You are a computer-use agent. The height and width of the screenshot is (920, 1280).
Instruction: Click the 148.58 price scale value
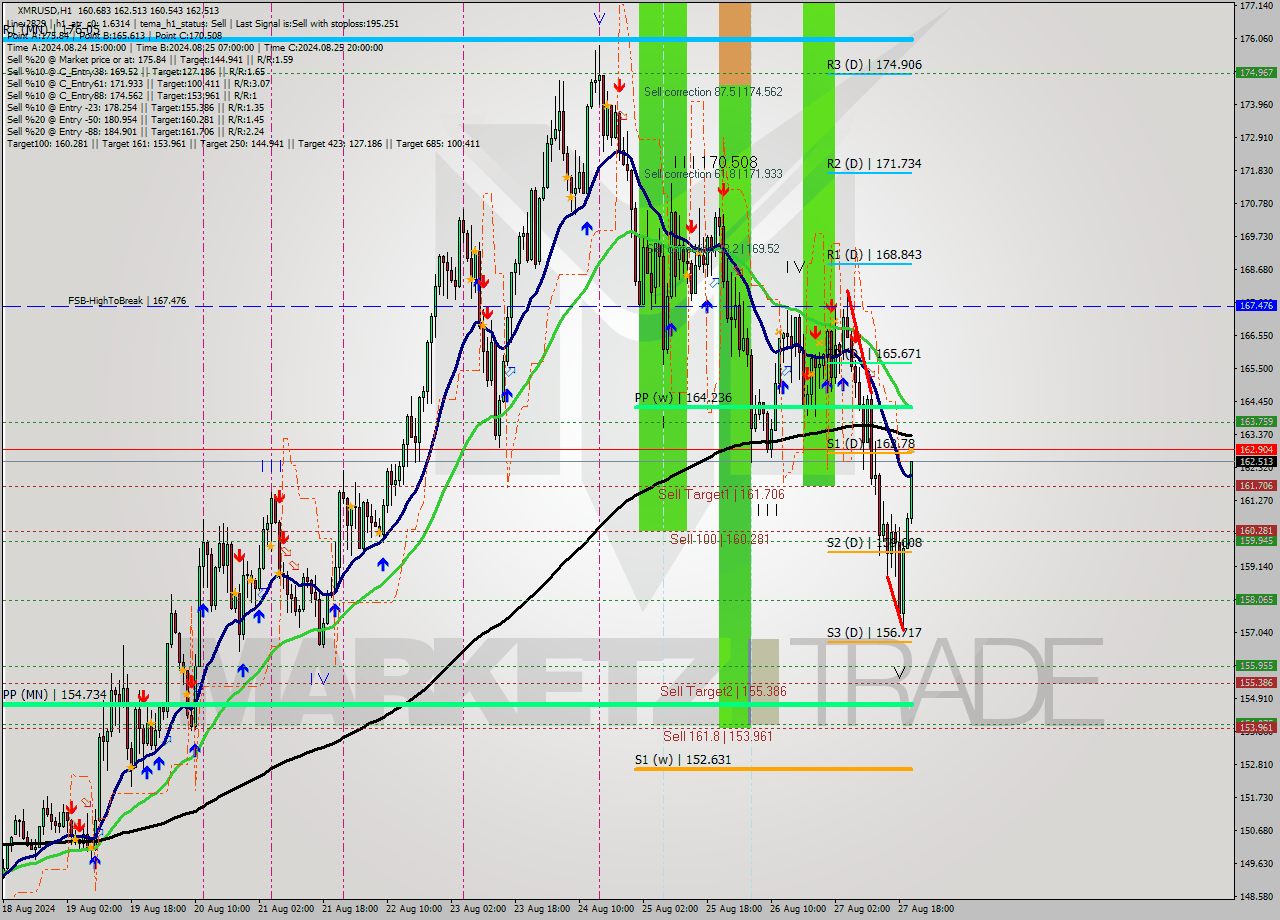1256,895
